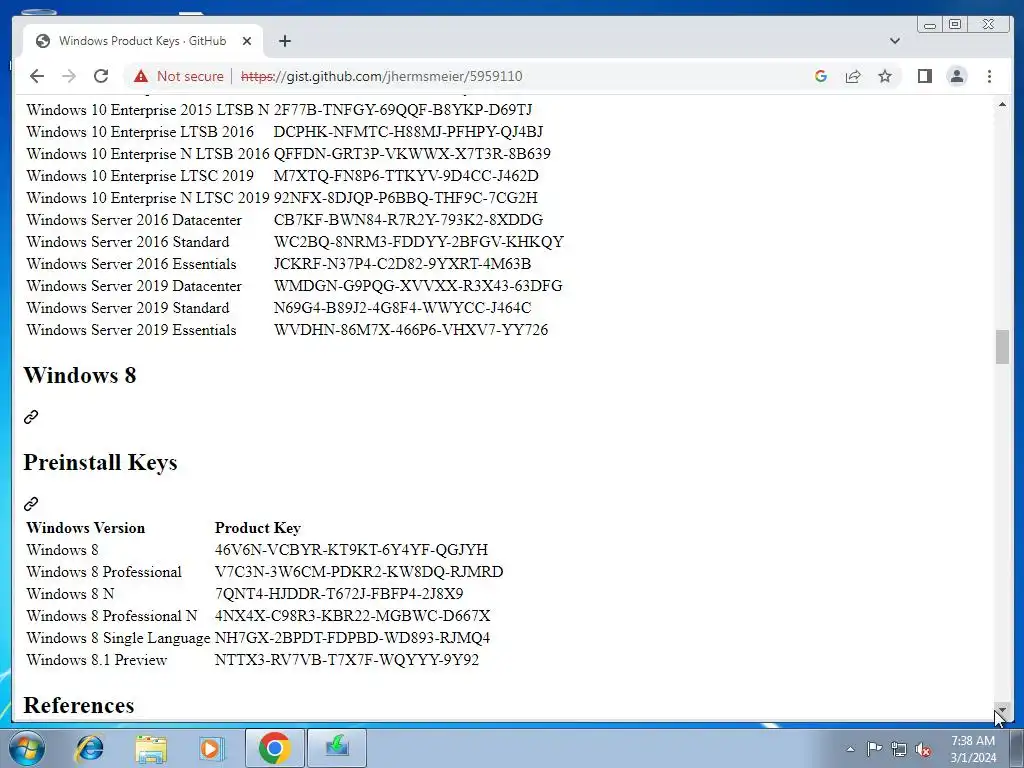Image resolution: width=1024 pixels, height=768 pixels.
Task: Click the Google icon in address bar
Action: tap(821, 76)
